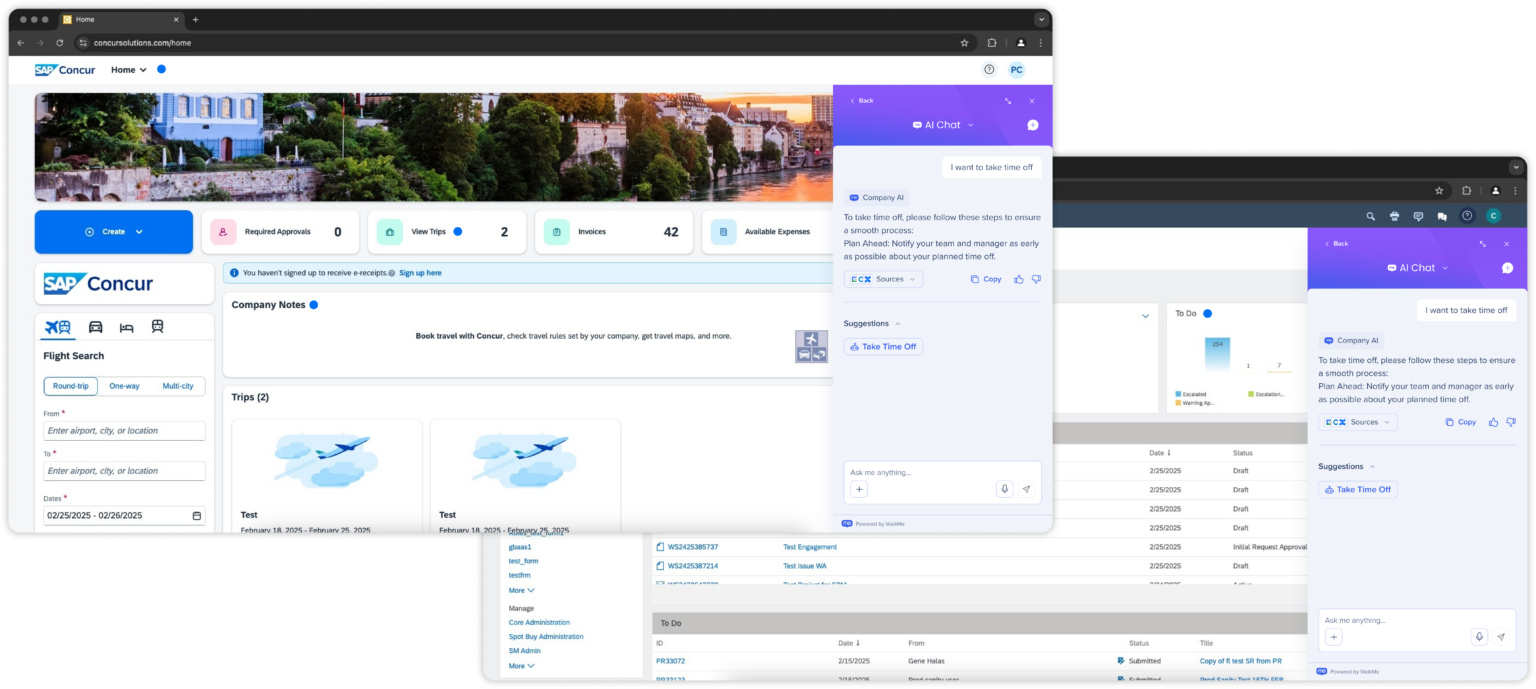Collapse the Suggestions section
1536x689 pixels.
pyautogui.click(x=898, y=323)
